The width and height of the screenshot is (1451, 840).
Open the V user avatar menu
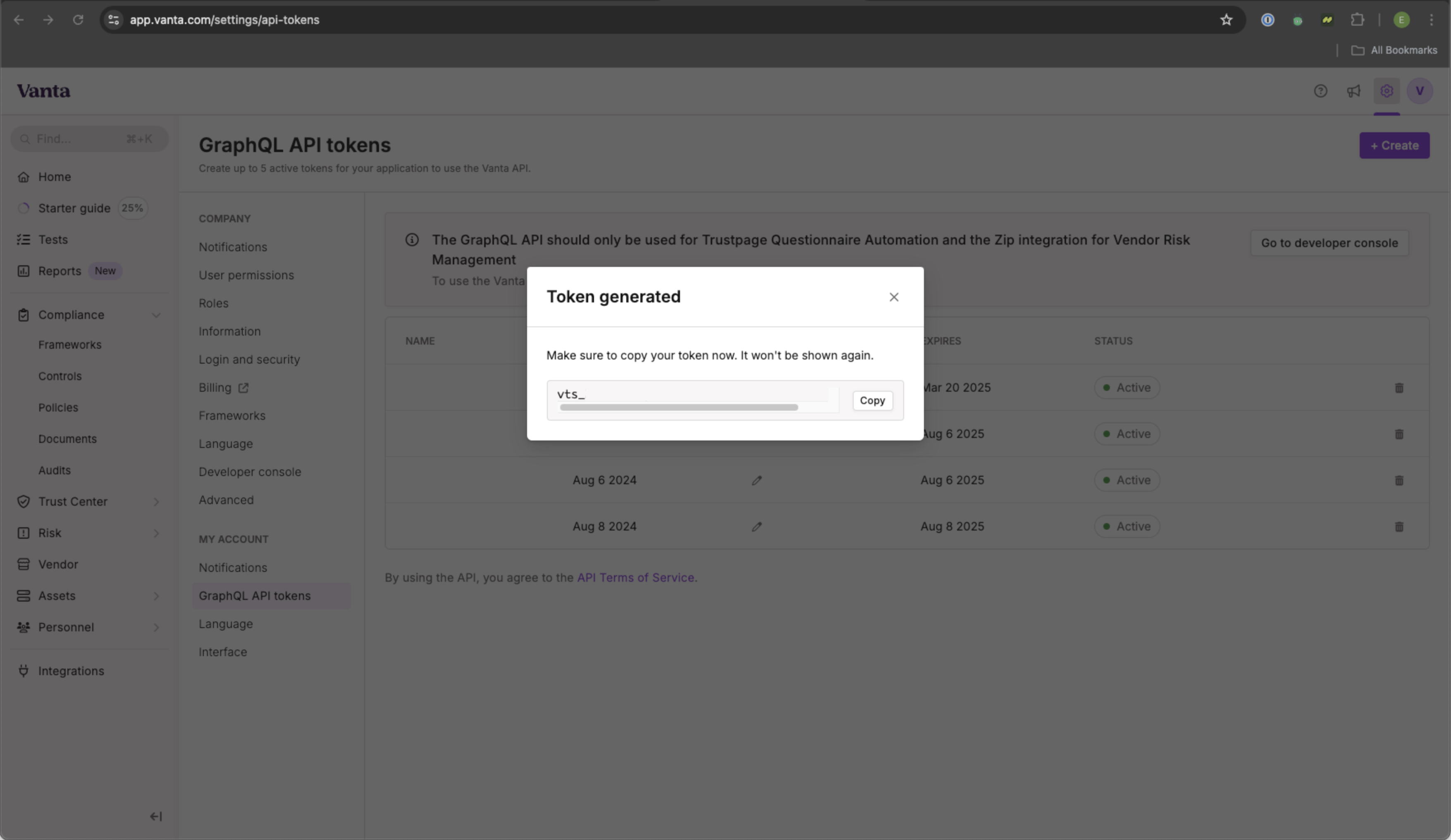pos(1419,91)
